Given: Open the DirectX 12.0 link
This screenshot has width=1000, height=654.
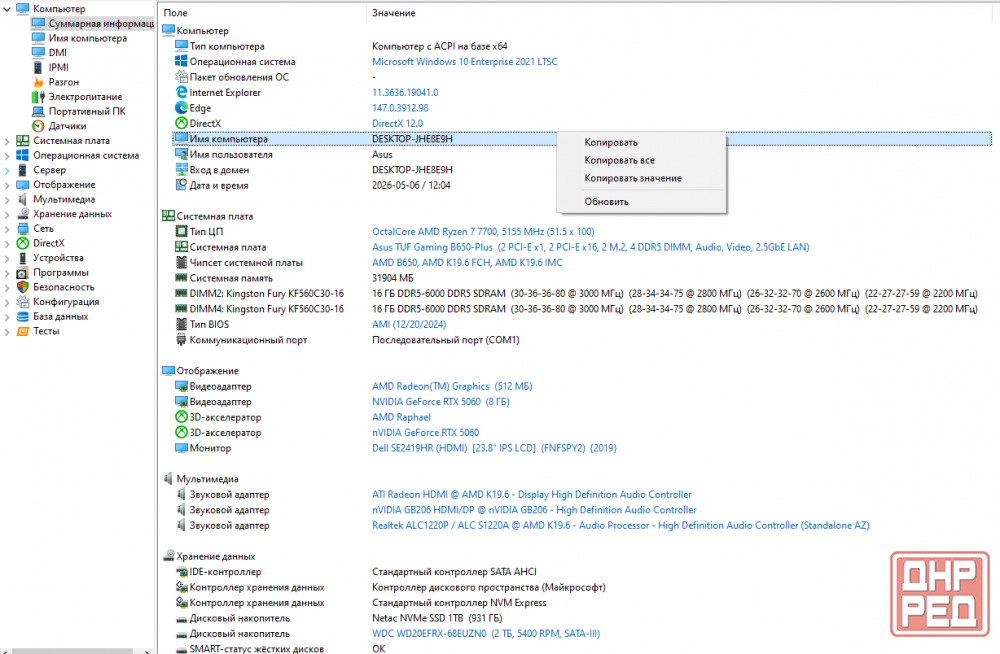Looking at the screenshot, I should tap(397, 124).
